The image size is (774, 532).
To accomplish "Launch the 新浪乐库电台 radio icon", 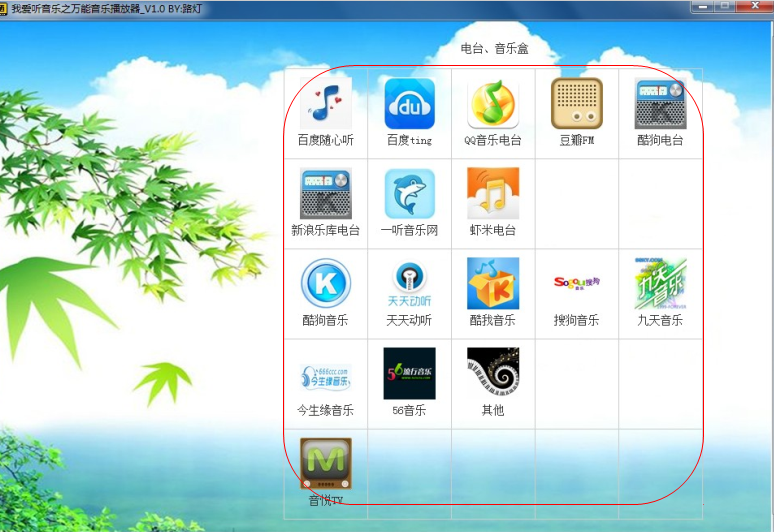I will (326, 193).
